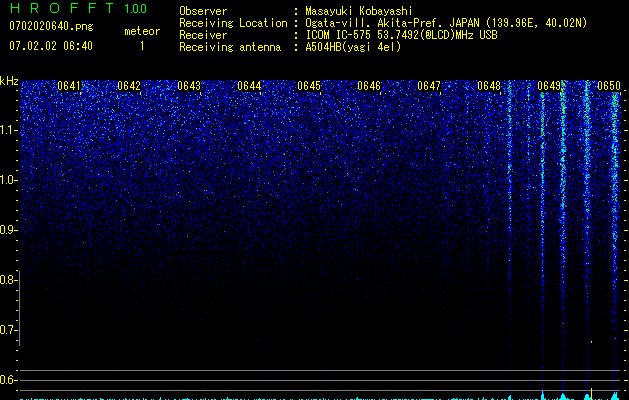Click the 1.0 kHz axis label
Image resolution: width=629 pixels, height=400 pixels.
coord(8,180)
